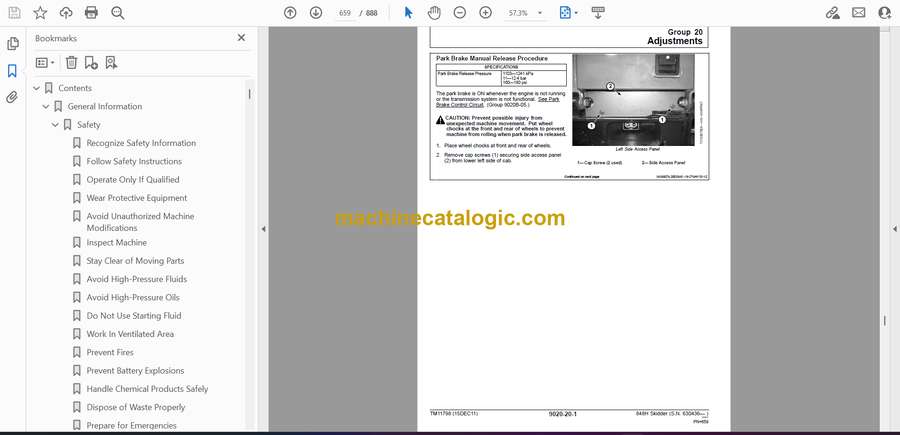
Task: Open Handle Chemical Products Safely bookmark
Action: [x=148, y=389]
